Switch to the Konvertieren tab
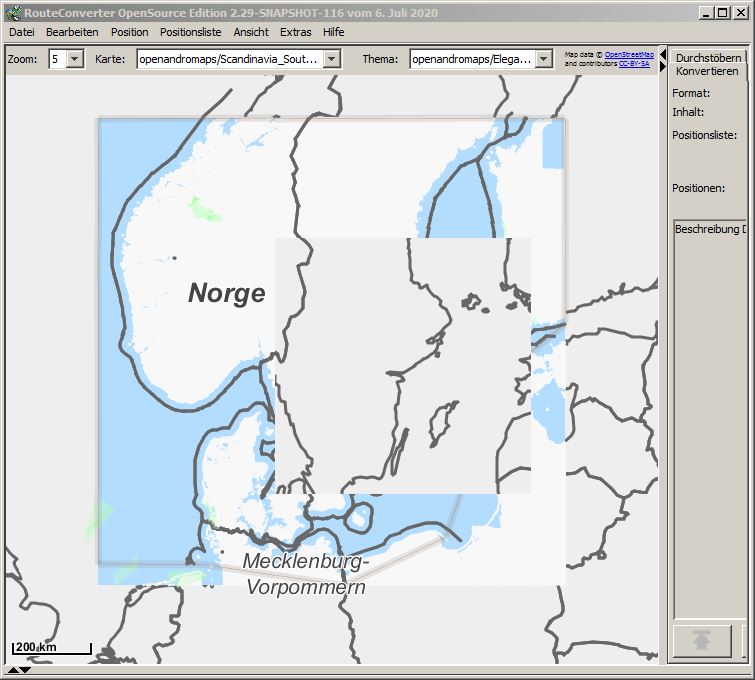Image resolution: width=755 pixels, height=680 pixels. [x=707, y=71]
